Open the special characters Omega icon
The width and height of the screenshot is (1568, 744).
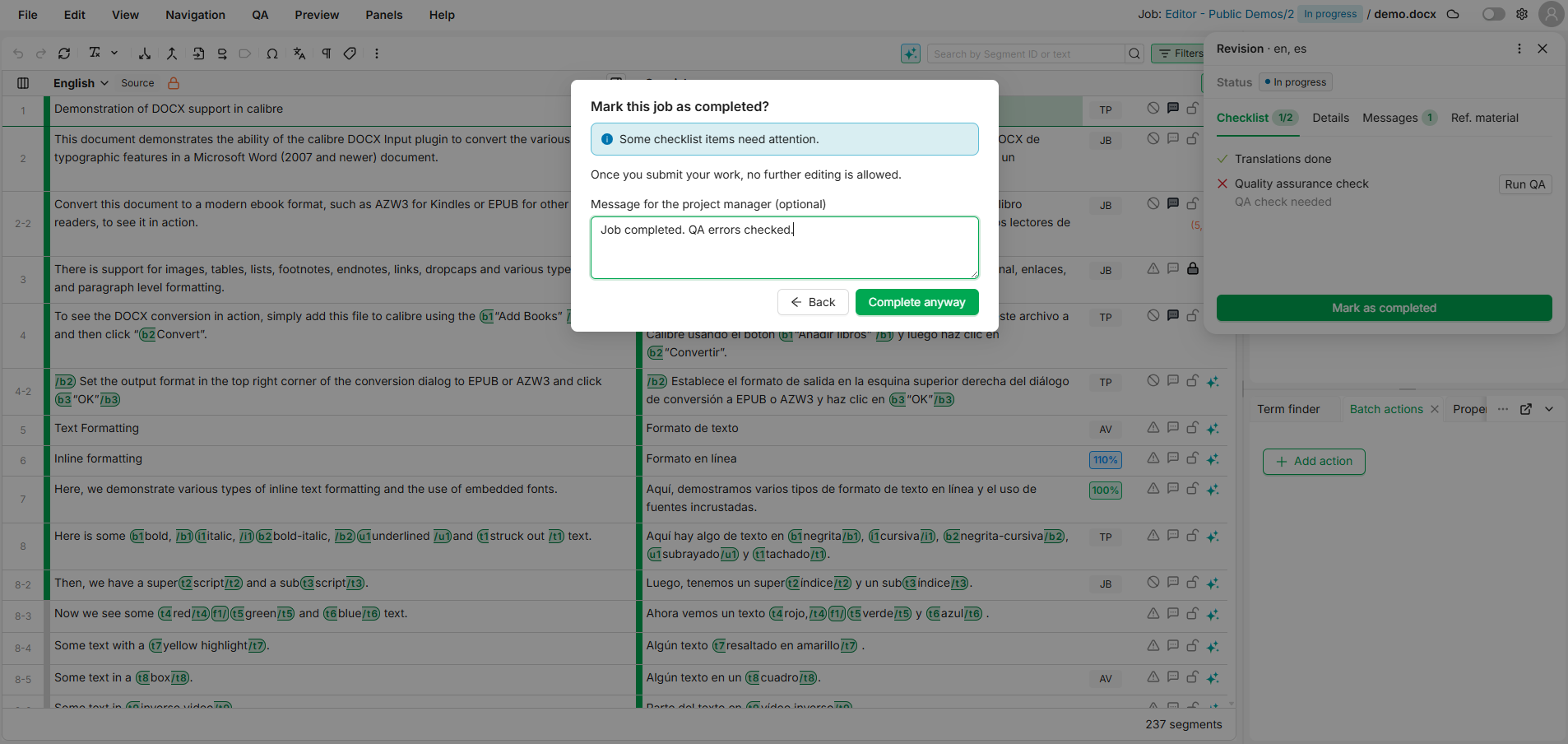point(272,53)
